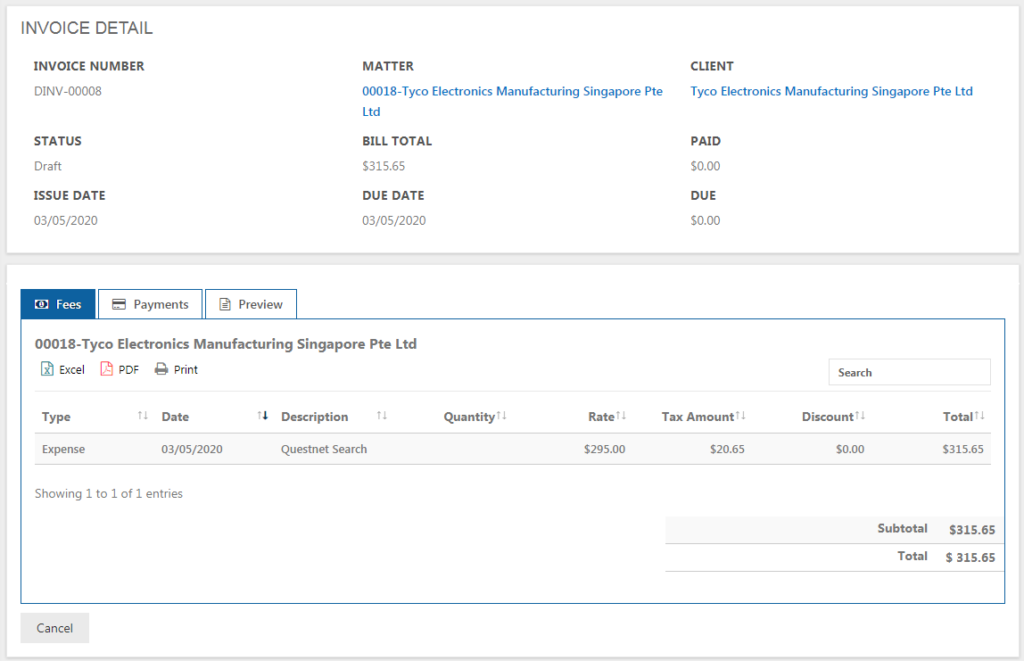Image resolution: width=1024 pixels, height=669 pixels.
Task: Click the Bill Total $315.65 value
Action: click(x=383, y=166)
